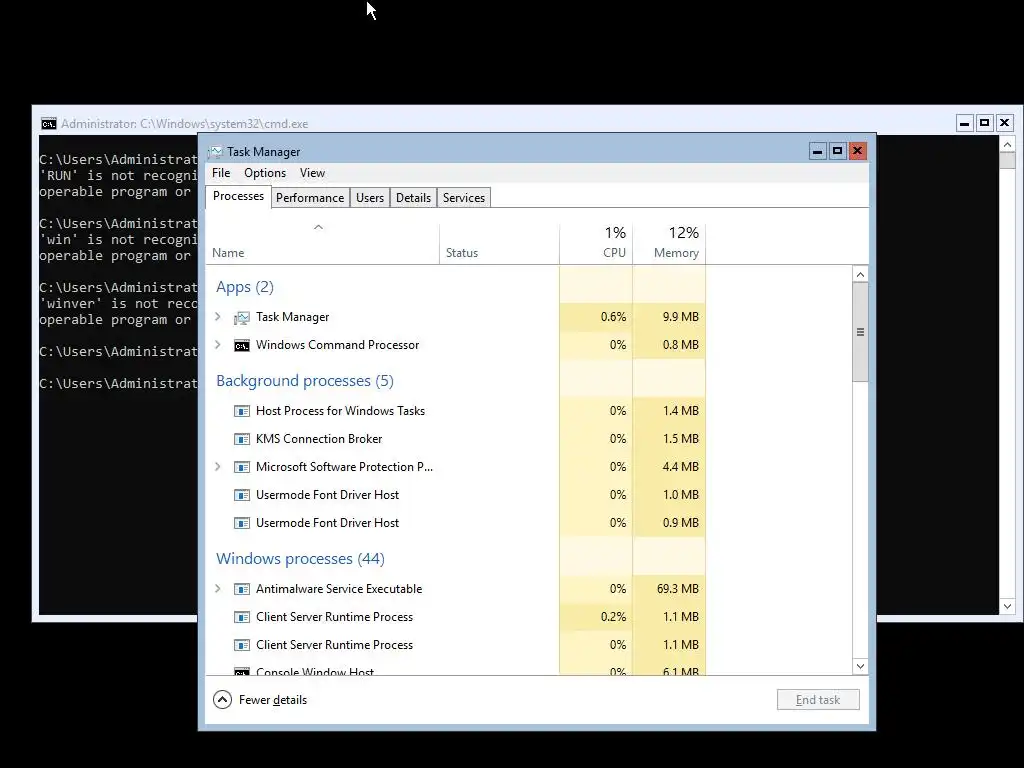Click the Windows Command Processor icon

pos(242,345)
